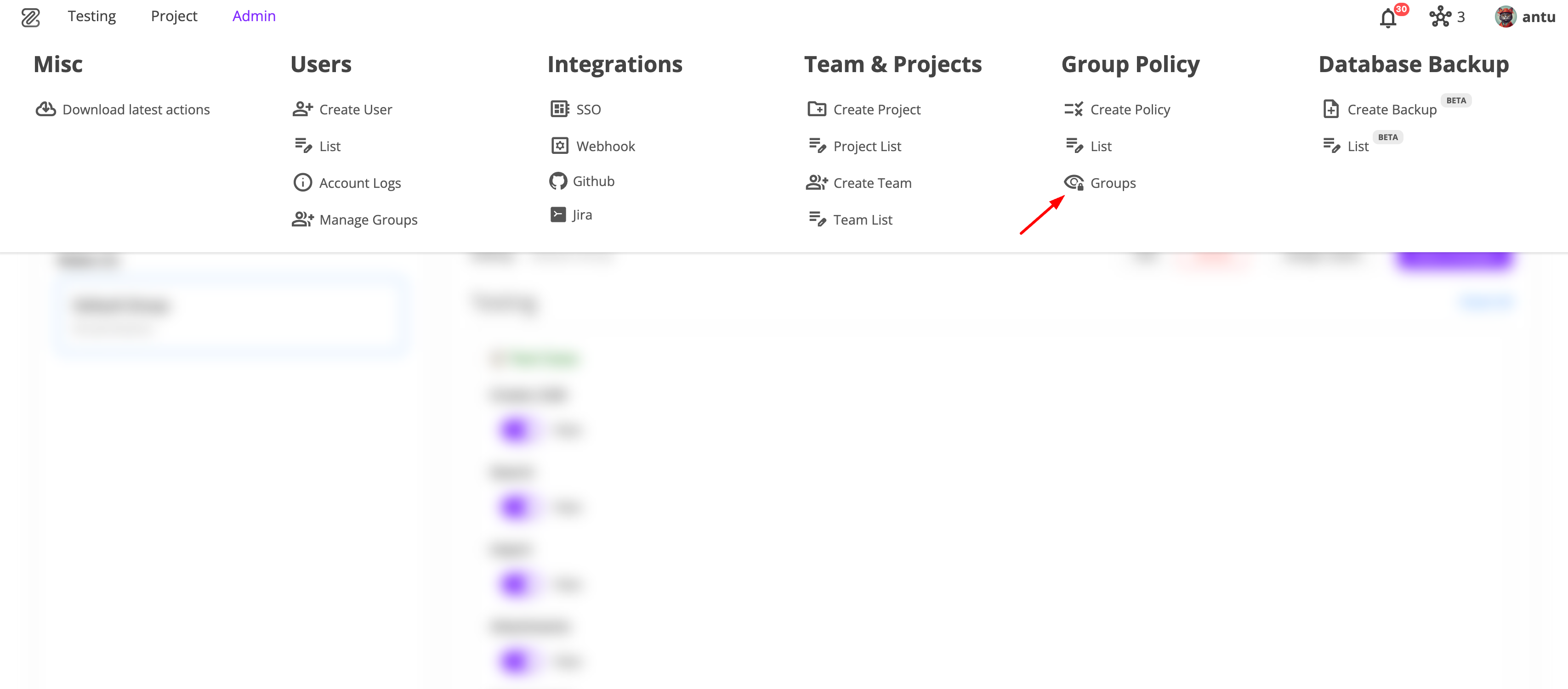Screen dimensions: 1568x689
Task: Select Create Policy under Group Policy
Action: coord(1130,110)
